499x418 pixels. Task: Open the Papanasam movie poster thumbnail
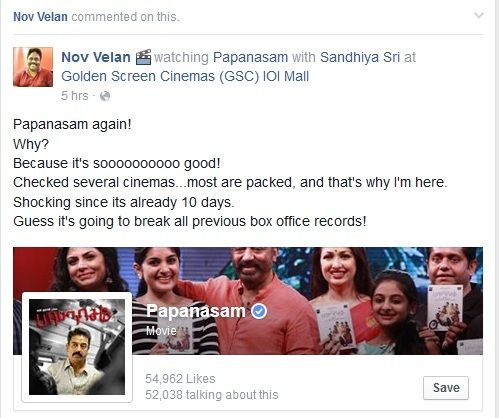pyautogui.click(x=77, y=347)
